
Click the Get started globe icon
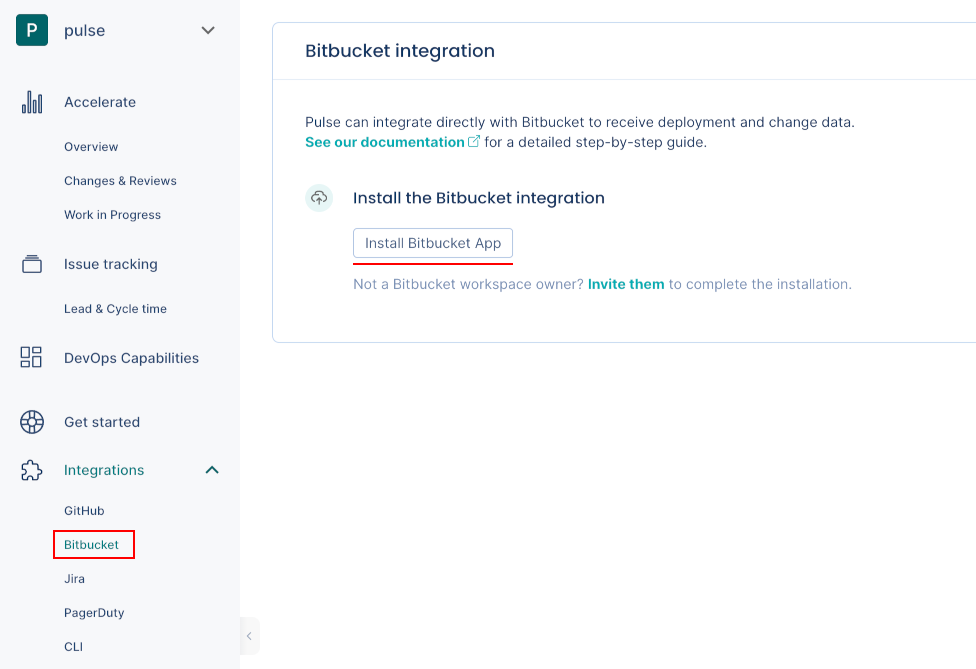pyautogui.click(x=31, y=421)
